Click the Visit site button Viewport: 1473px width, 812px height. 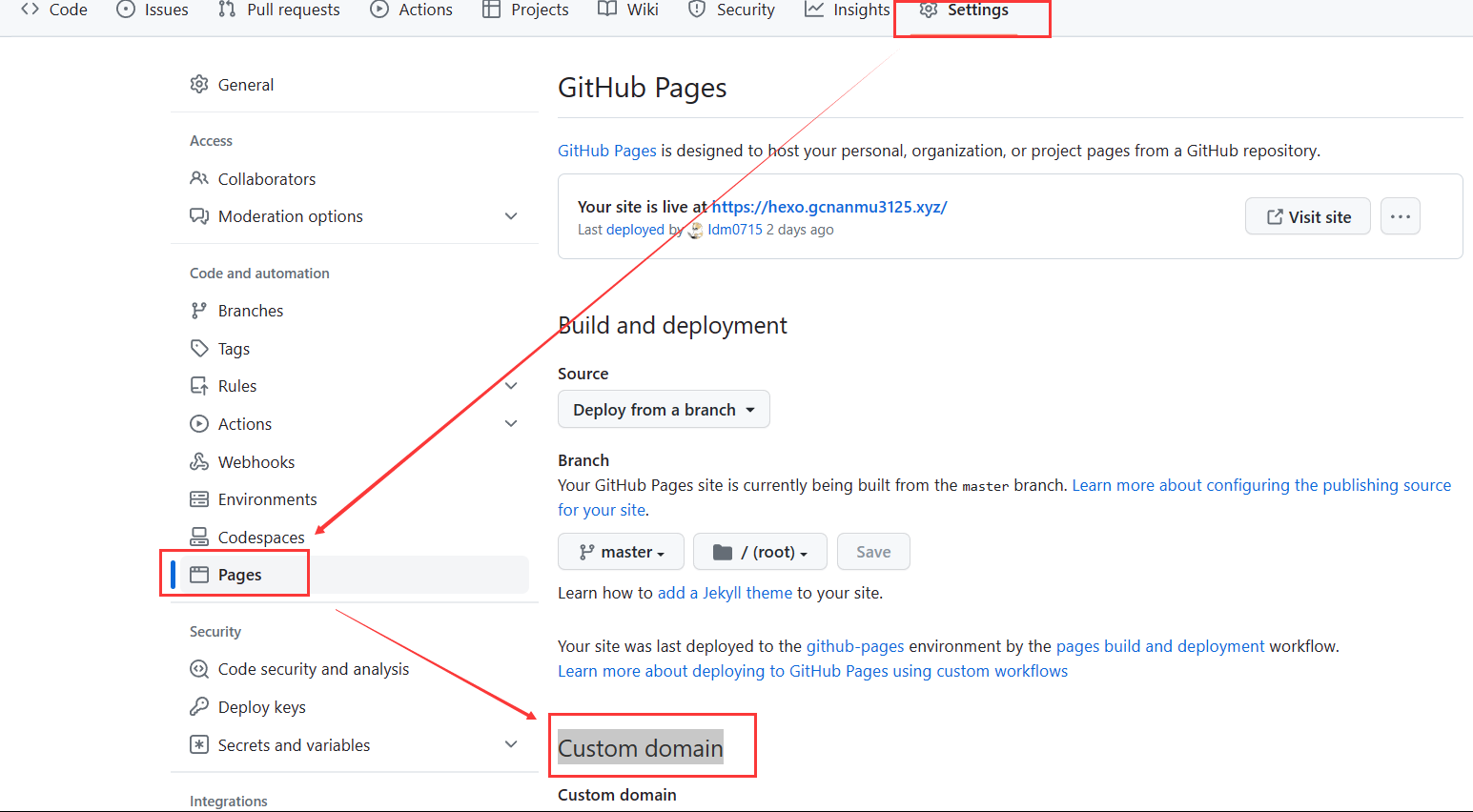point(1308,216)
